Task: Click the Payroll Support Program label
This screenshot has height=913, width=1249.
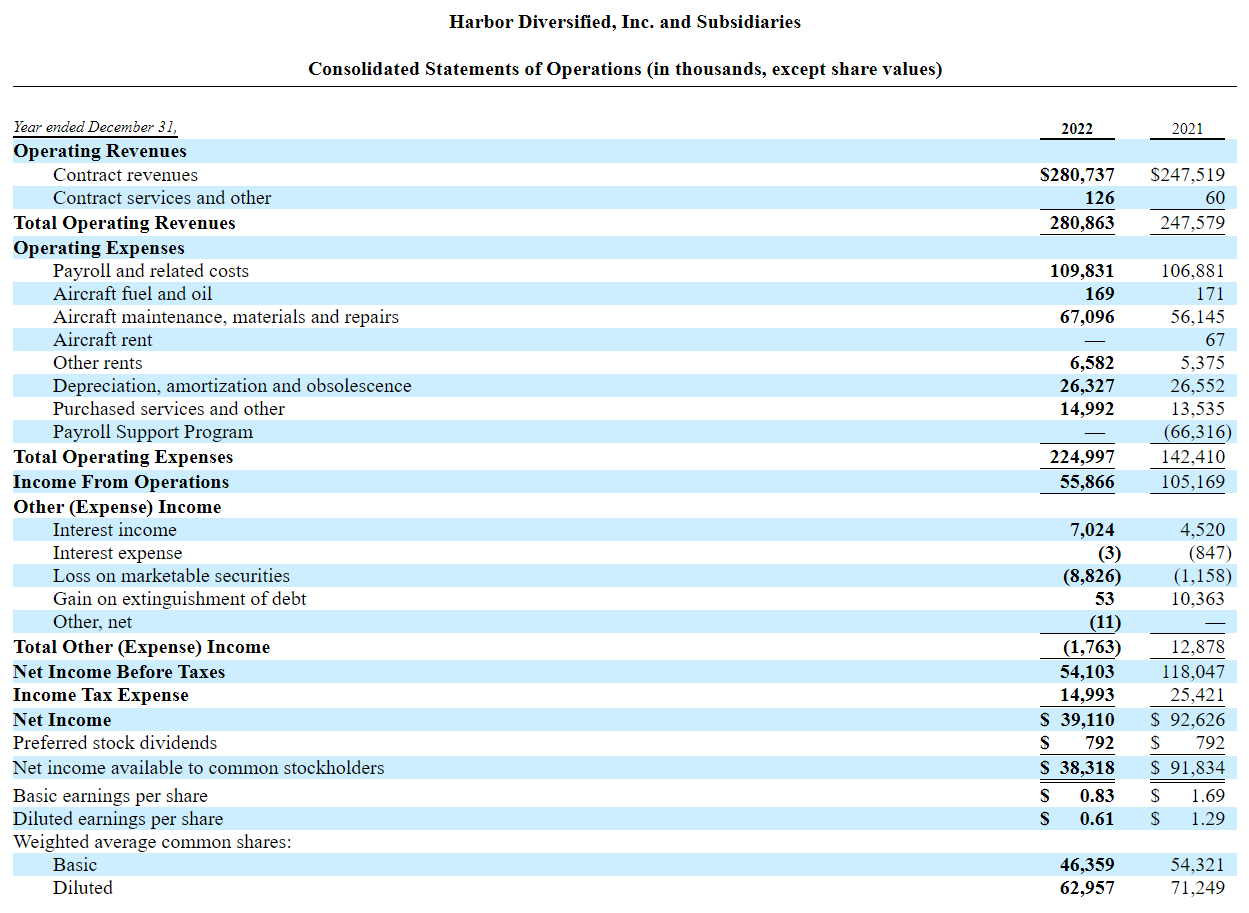Action: [x=153, y=432]
